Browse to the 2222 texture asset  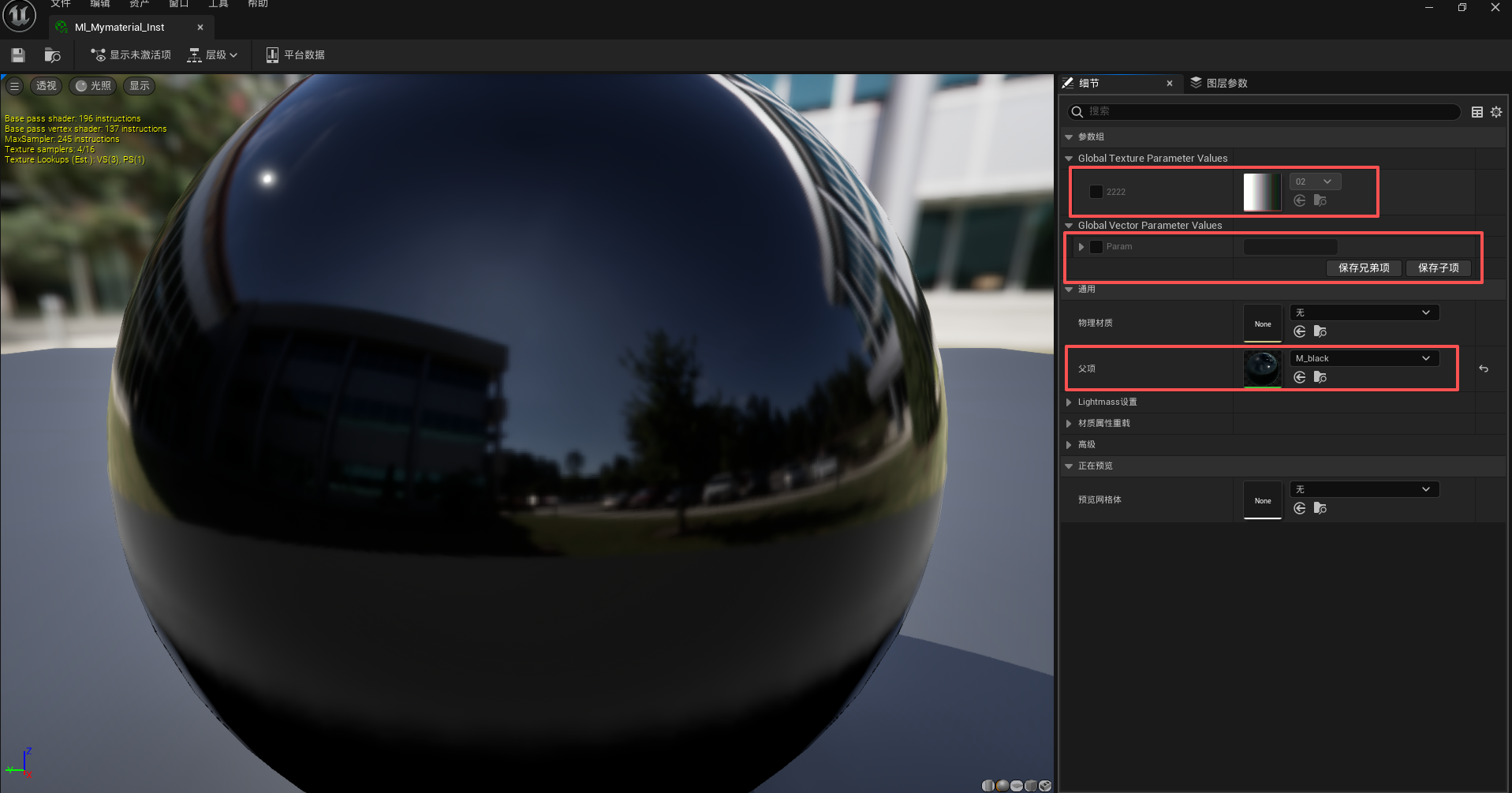tap(1320, 201)
